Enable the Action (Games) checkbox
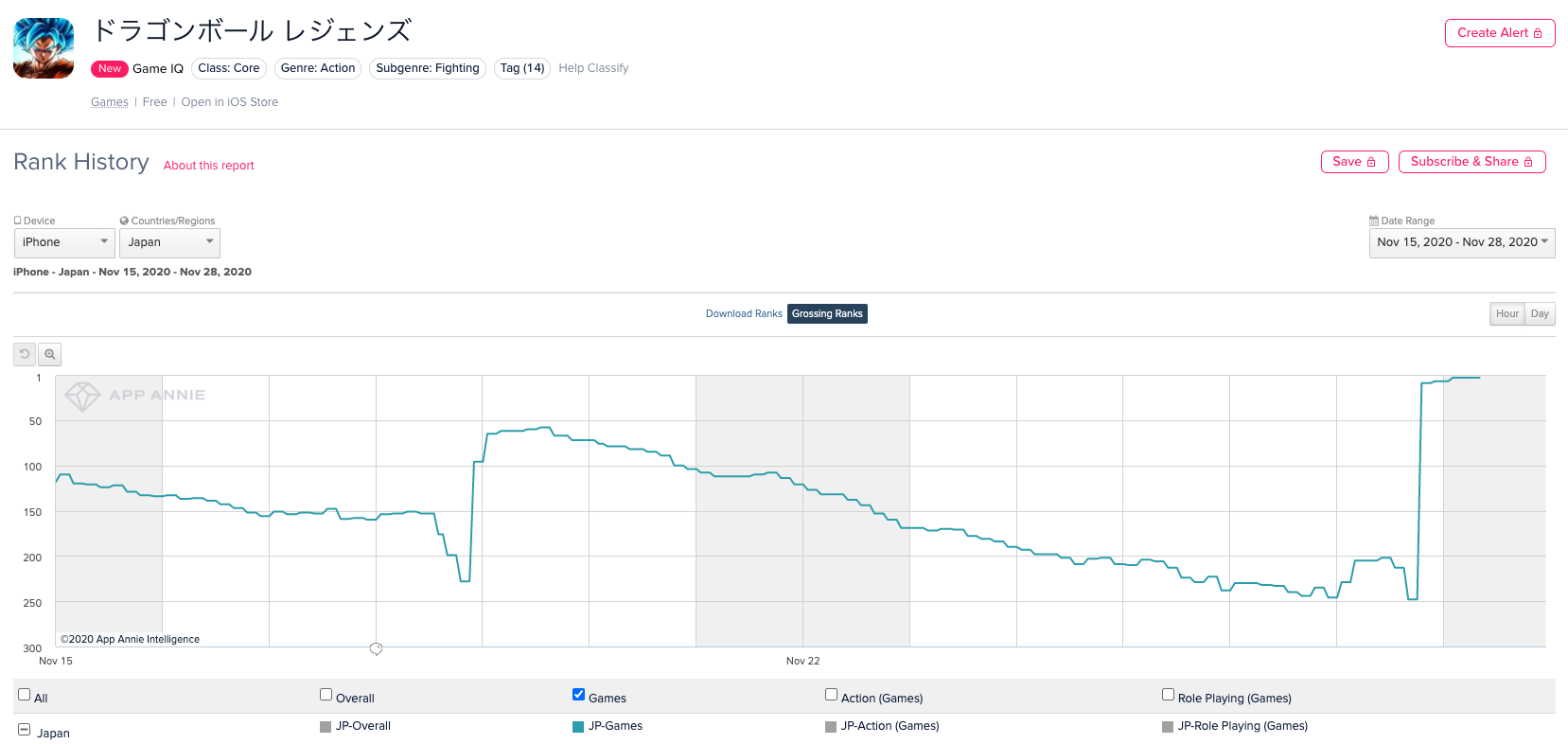Image resolution: width=1568 pixels, height=744 pixels. (x=832, y=695)
